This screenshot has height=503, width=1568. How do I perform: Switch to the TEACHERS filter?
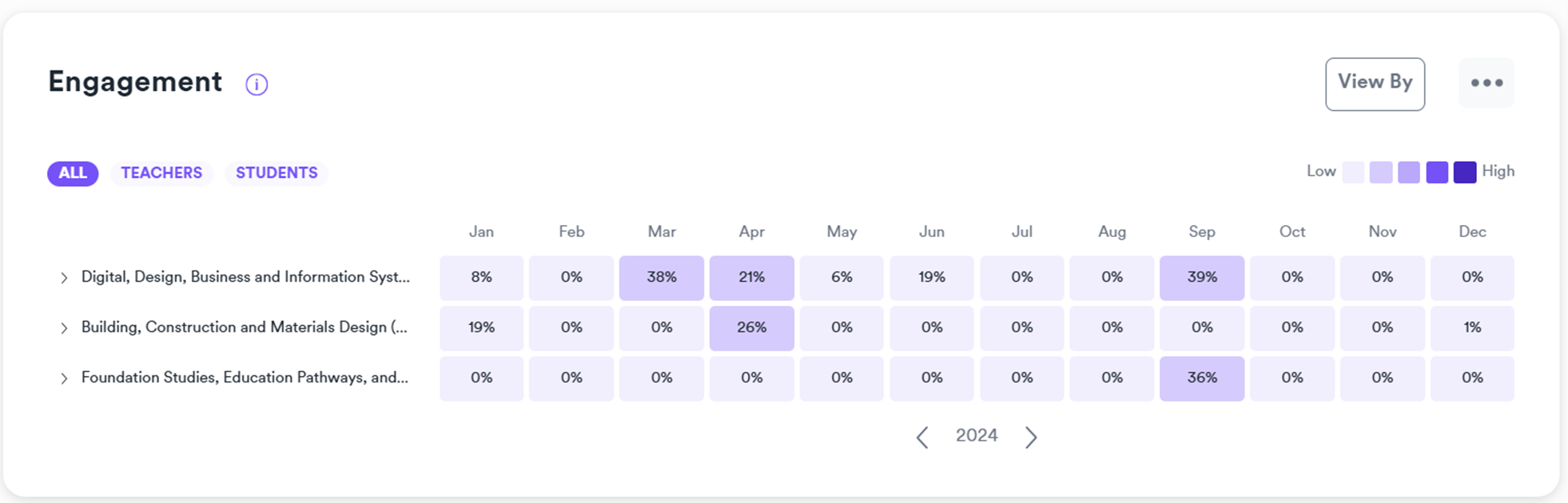pos(161,173)
